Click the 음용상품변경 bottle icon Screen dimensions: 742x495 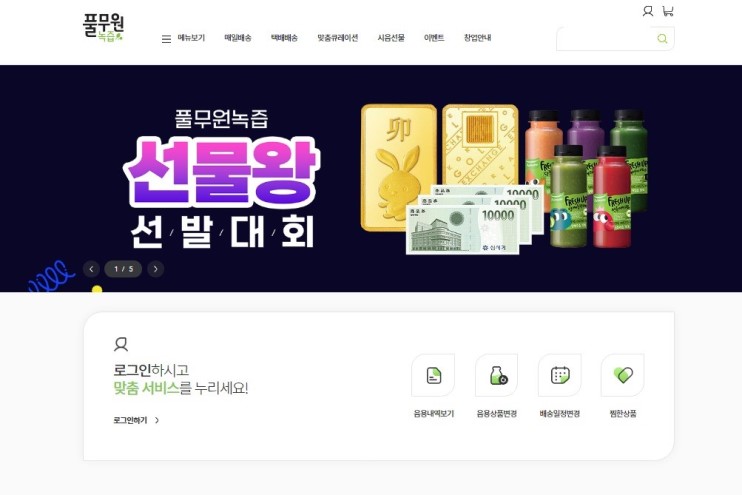[496, 375]
